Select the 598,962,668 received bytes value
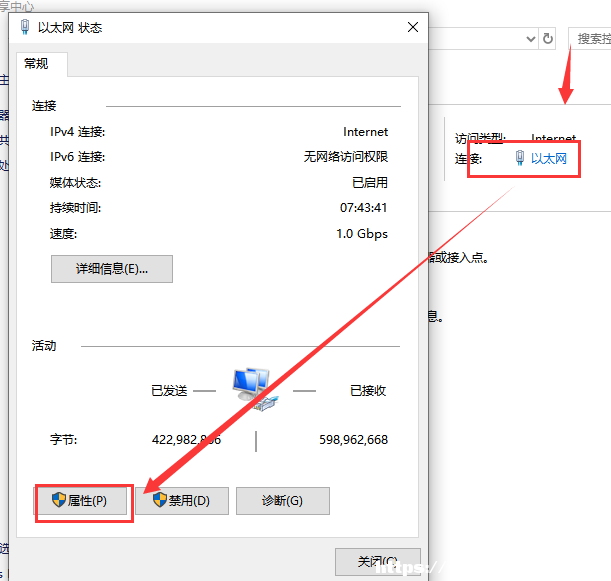This screenshot has height=581, width=611. click(353, 440)
